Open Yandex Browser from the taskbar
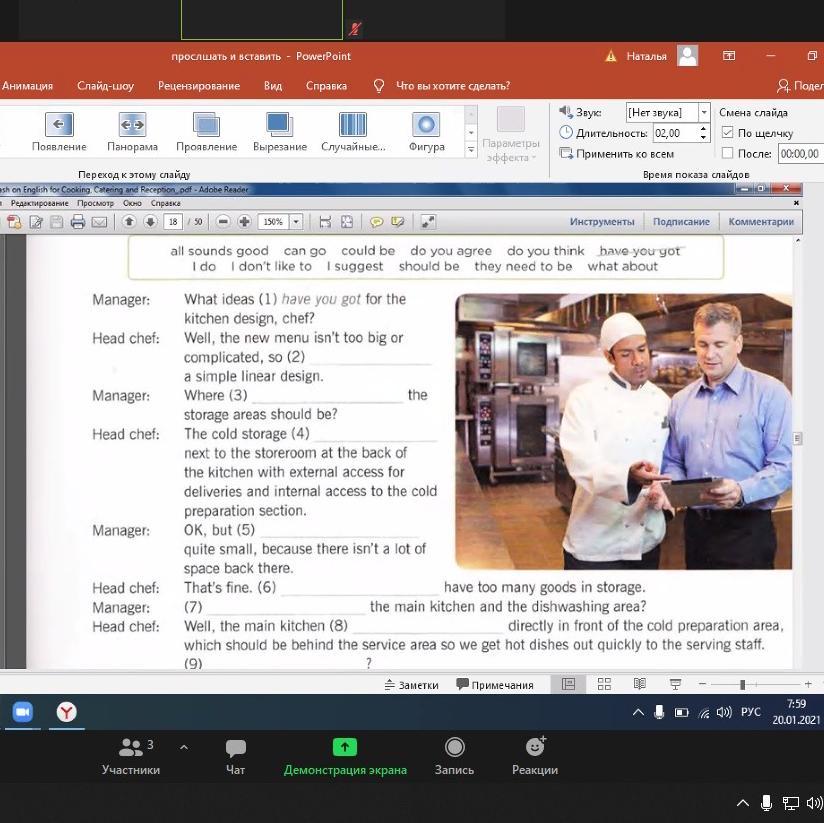The height and width of the screenshot is (823, 824). [x=66, y=712]
